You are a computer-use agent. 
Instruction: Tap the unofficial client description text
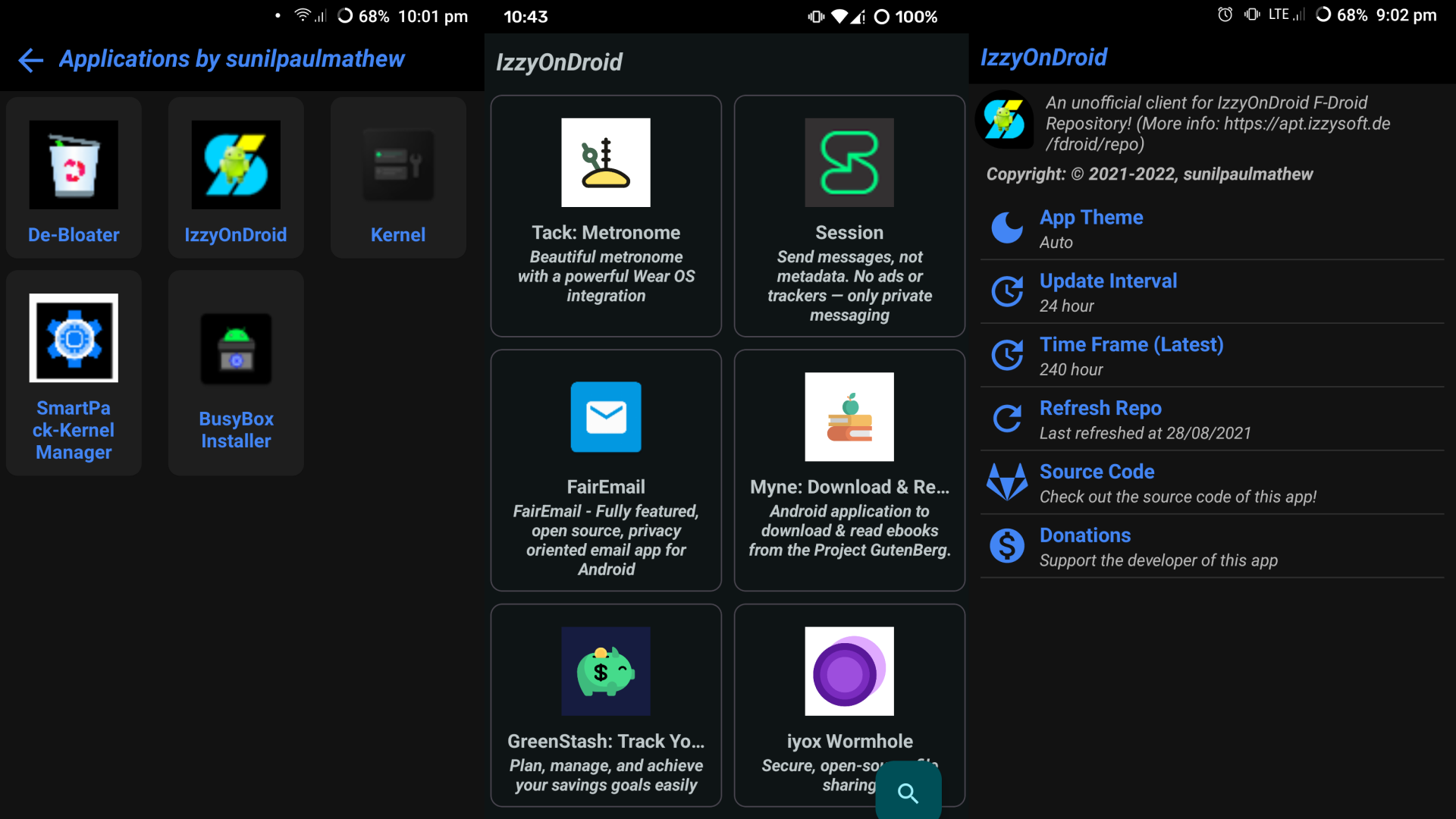(1218, 124)
